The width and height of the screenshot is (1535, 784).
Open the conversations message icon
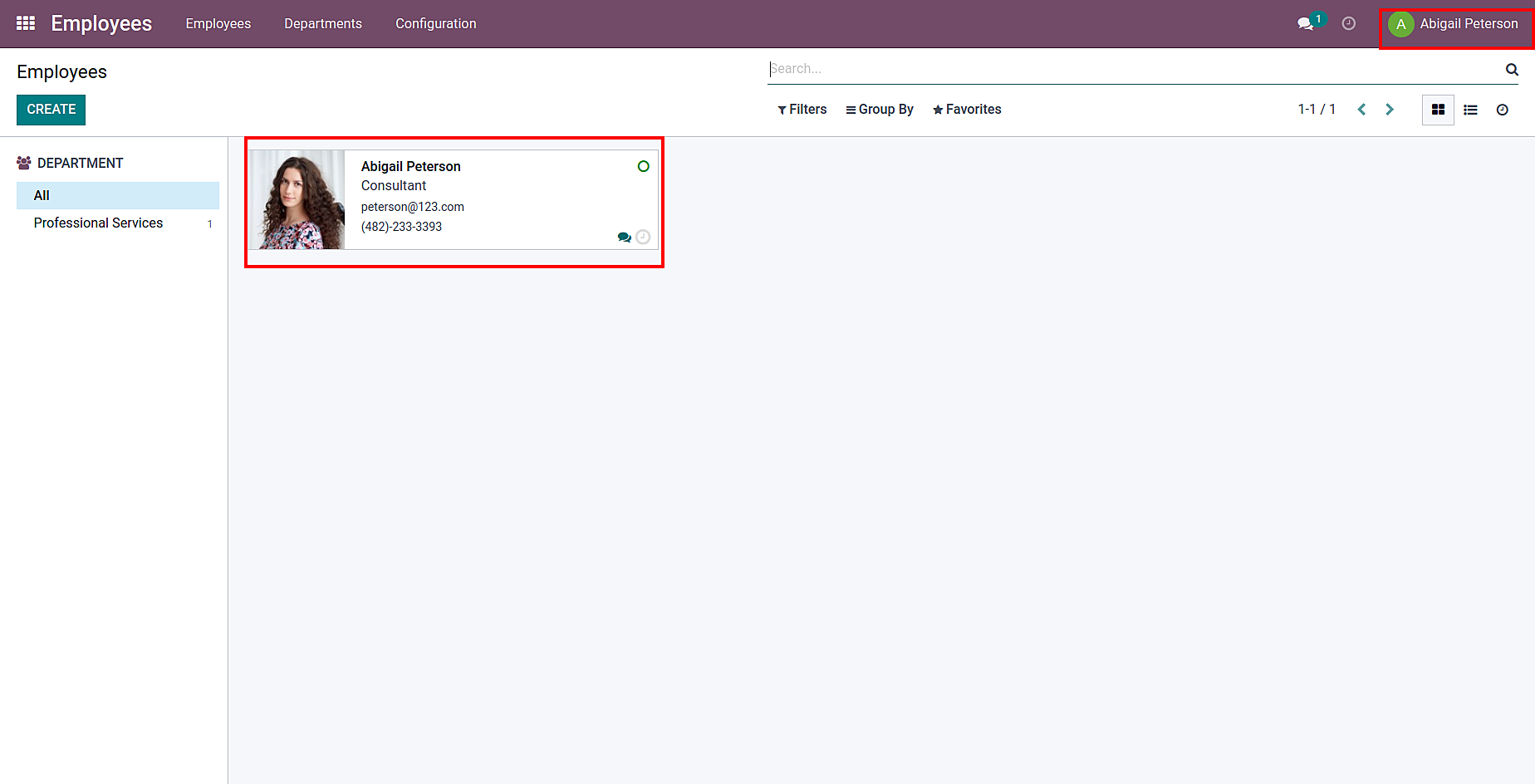tap(1306, 23)
